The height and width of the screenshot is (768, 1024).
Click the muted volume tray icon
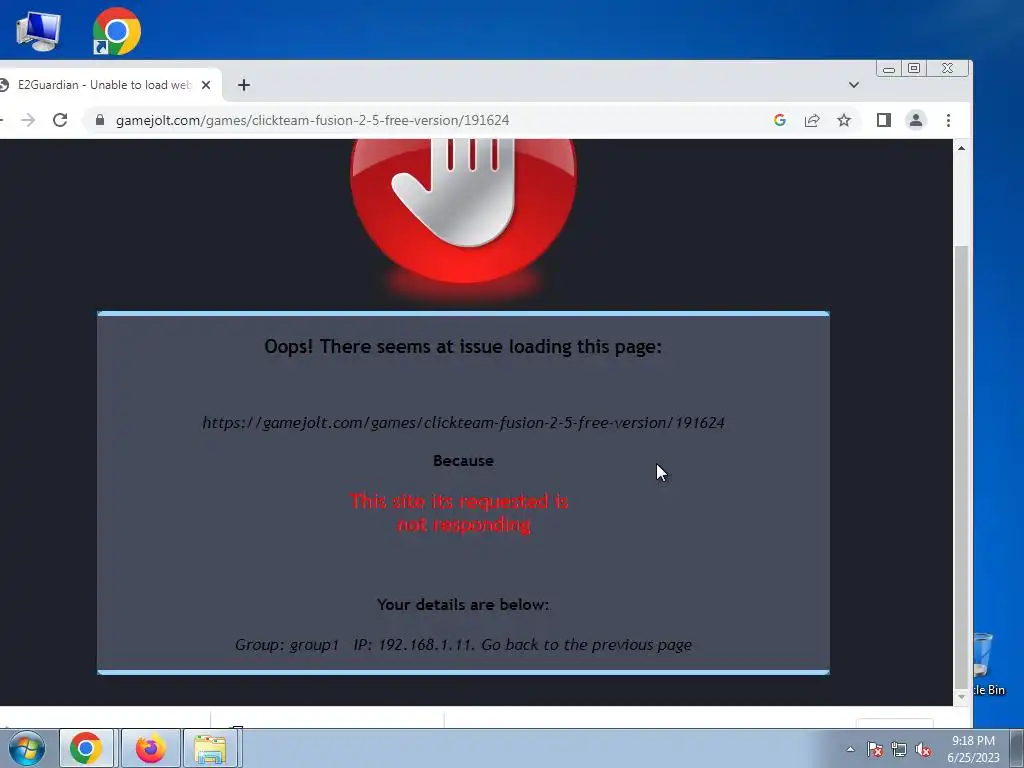(x=923, y=749)
